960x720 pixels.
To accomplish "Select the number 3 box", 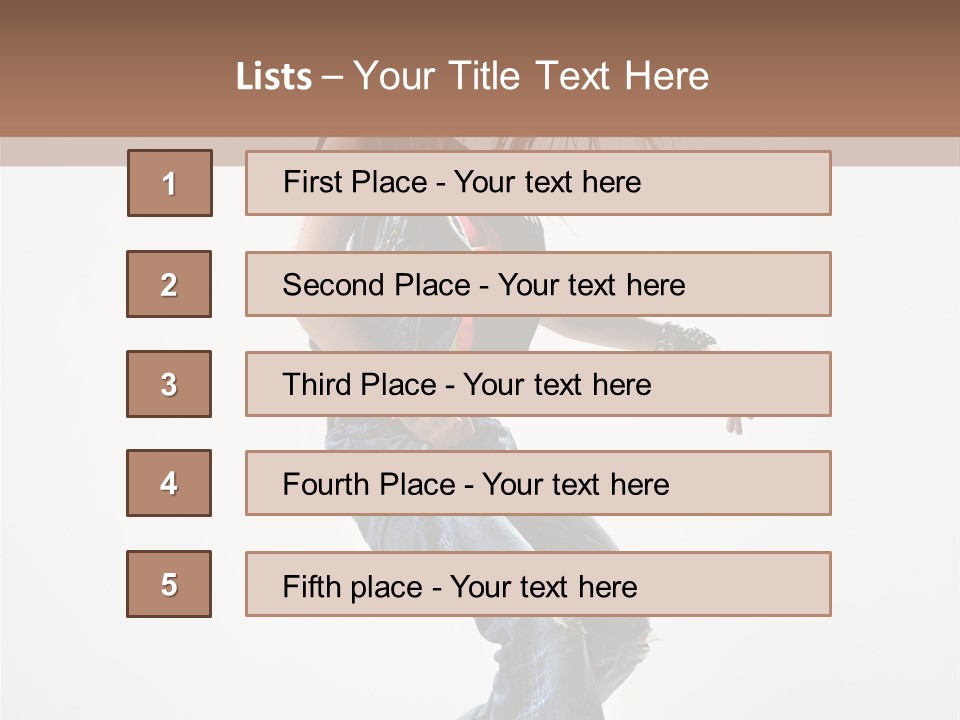I will (x=169, y=384).
